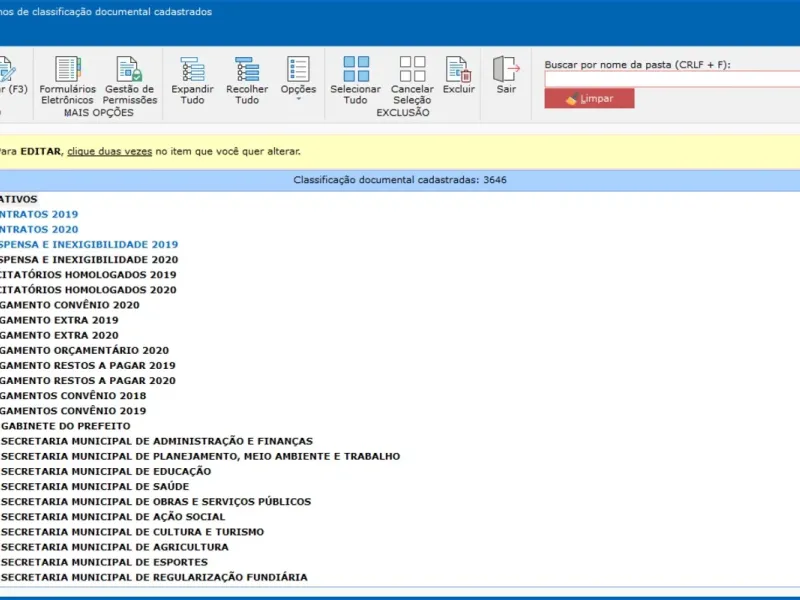Select 'CITATÓRIOS HOMOLOGADOS 2019' row

click(88, 275)
